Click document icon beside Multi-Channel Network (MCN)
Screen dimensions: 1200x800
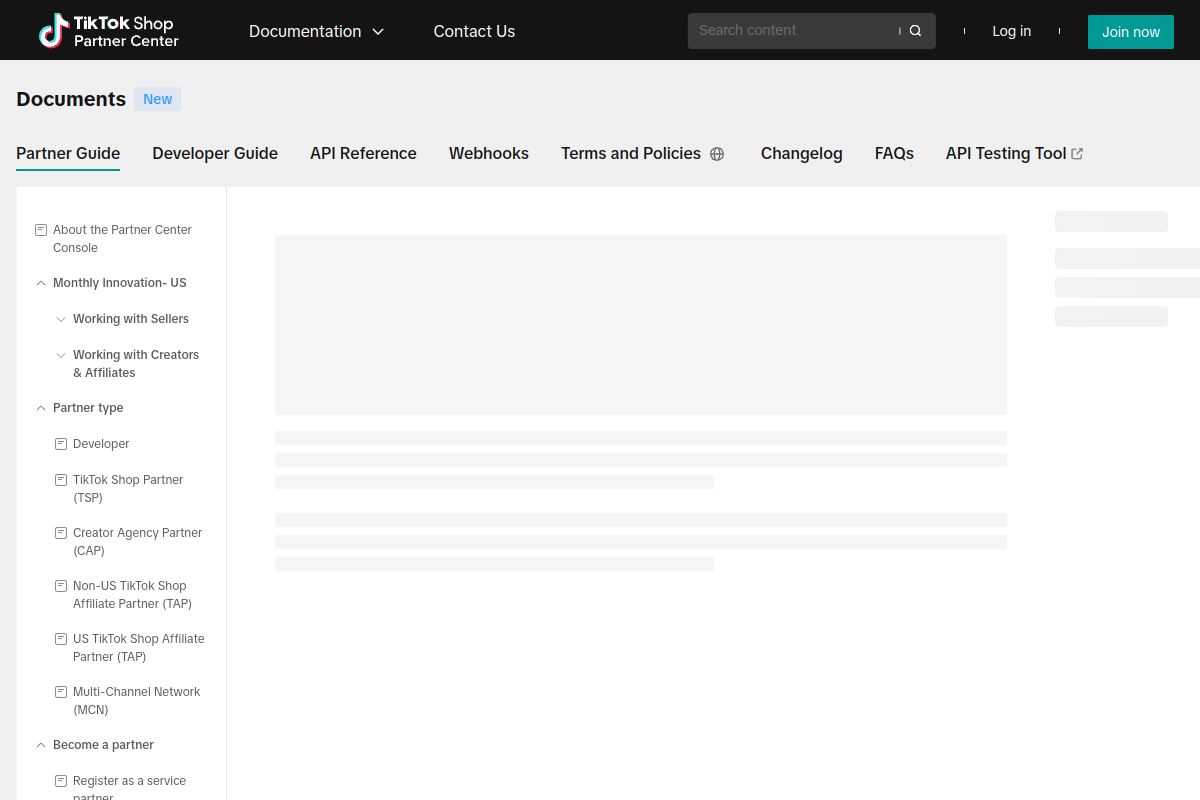pos(61,692)
